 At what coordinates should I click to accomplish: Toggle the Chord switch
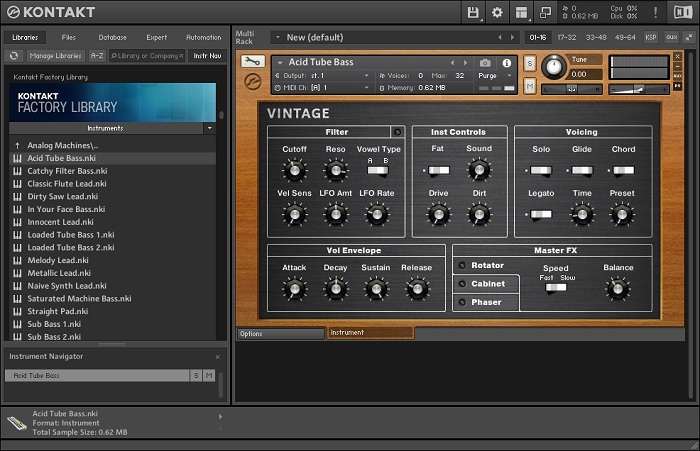[x=623, y=171]
